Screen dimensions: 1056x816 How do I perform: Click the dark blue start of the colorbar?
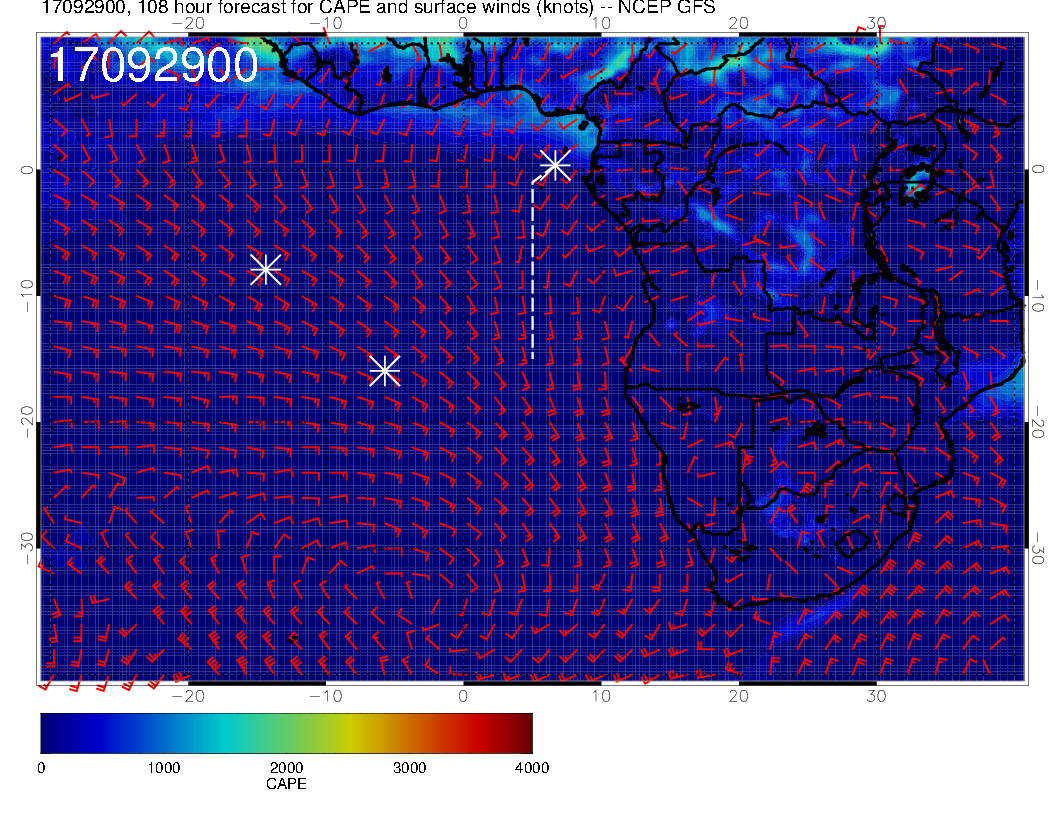53,733
